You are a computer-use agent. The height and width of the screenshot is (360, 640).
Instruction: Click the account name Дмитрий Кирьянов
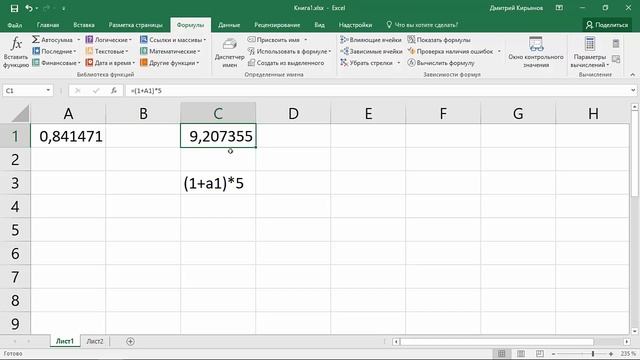coord(516,8)
